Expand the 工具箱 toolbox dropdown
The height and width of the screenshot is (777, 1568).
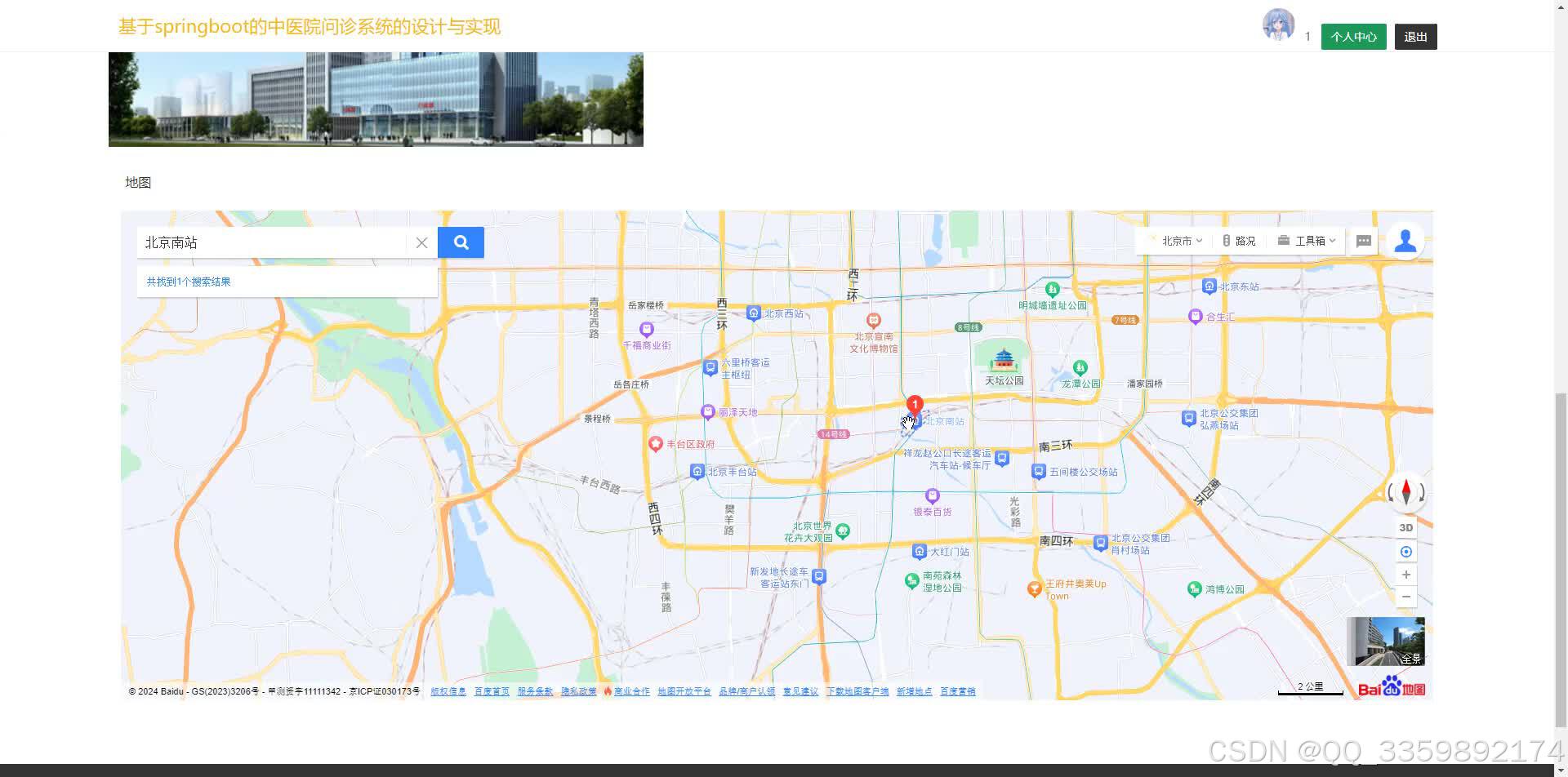point(1307,241)
